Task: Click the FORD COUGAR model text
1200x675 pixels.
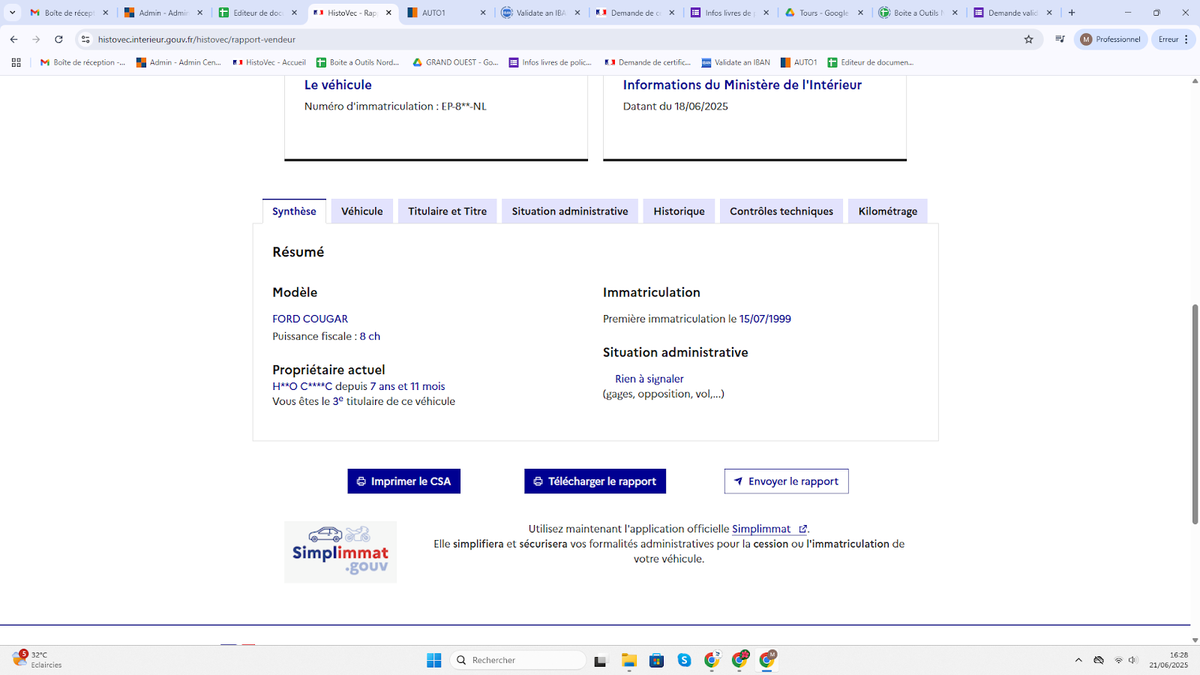Action: click(x=310, y=319)
